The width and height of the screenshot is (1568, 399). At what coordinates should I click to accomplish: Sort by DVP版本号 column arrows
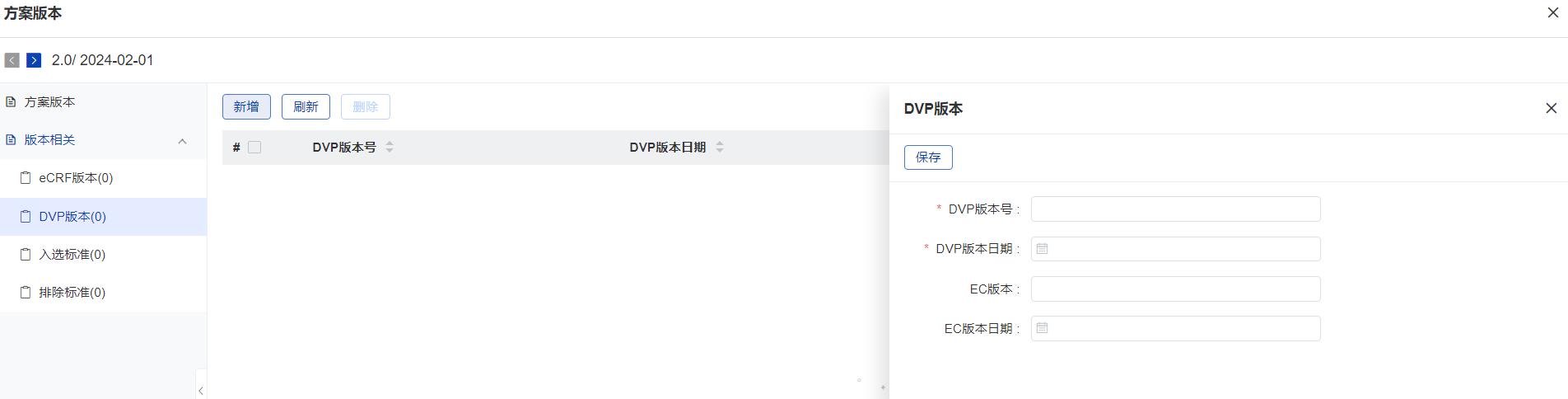390,147
